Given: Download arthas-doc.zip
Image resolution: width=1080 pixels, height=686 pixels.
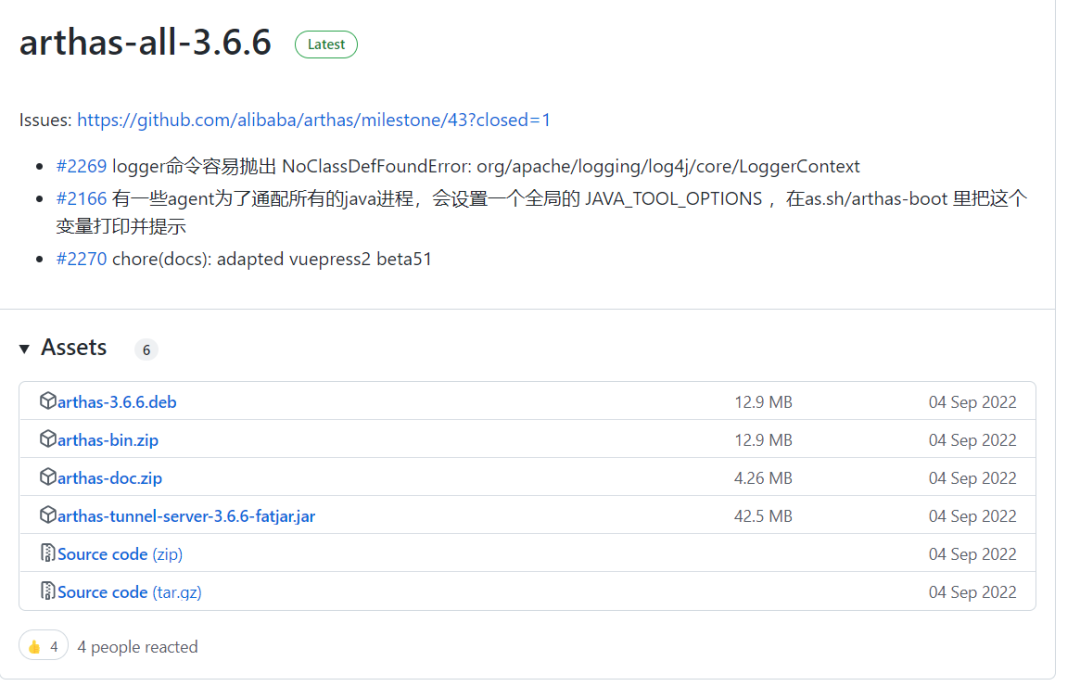Looking at the screenshot, I should [x=110, y=478].
